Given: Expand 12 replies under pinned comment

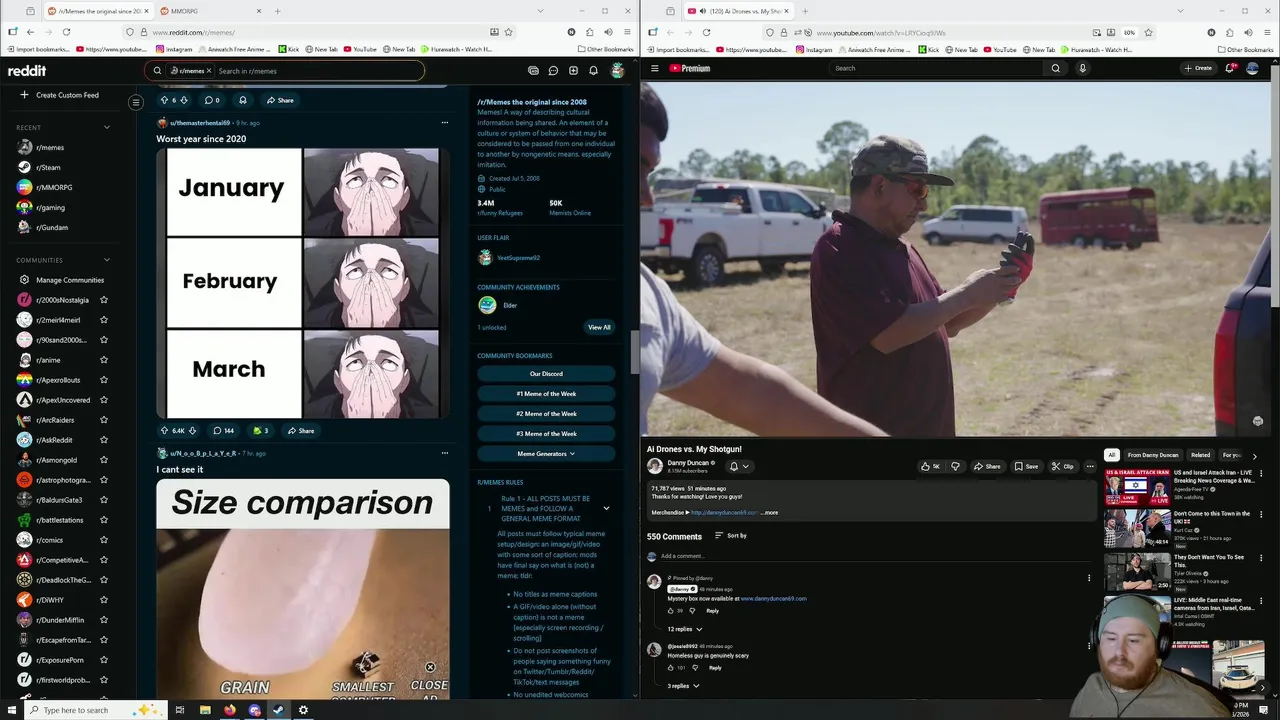Looking at the screenshot, I should [685, 629].
